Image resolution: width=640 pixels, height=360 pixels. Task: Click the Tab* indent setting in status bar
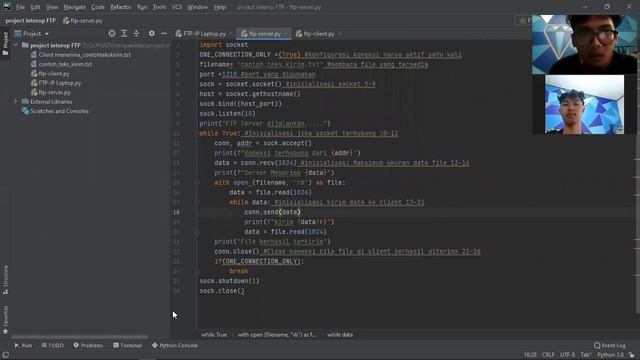coord(586,355)
